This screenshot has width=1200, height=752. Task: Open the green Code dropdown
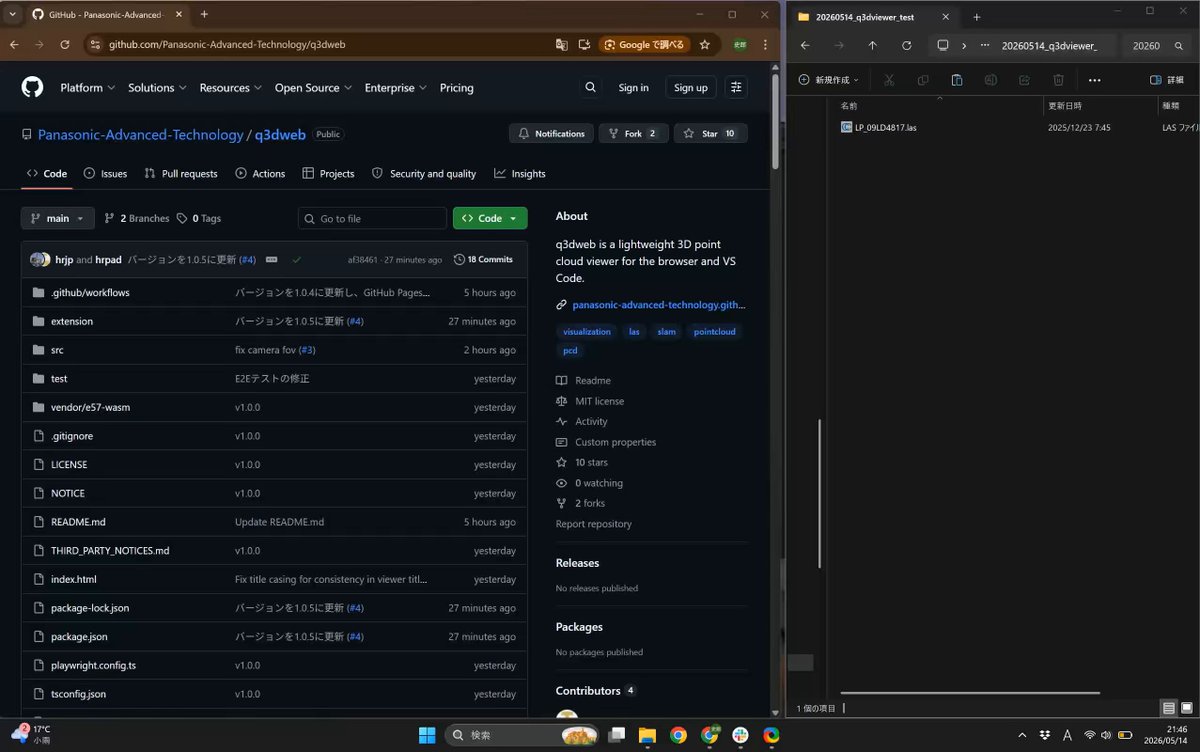[490, 218]
